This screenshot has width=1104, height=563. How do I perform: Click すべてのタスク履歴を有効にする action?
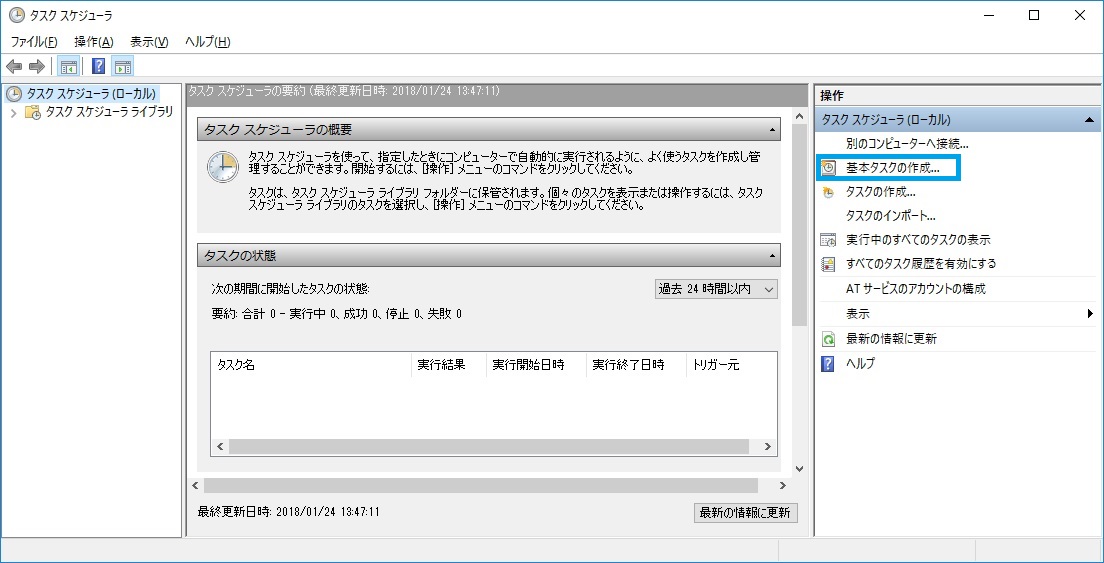pyautogui.click(x=921, y=265)
